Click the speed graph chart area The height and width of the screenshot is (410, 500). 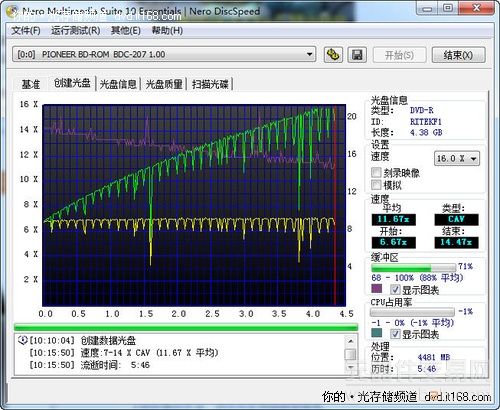[194, 205]
